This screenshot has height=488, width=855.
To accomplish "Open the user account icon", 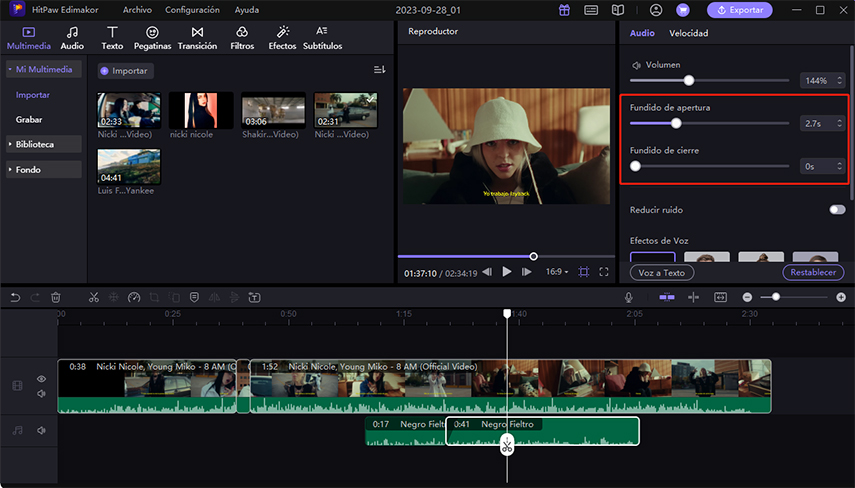I will coord(656,10).
